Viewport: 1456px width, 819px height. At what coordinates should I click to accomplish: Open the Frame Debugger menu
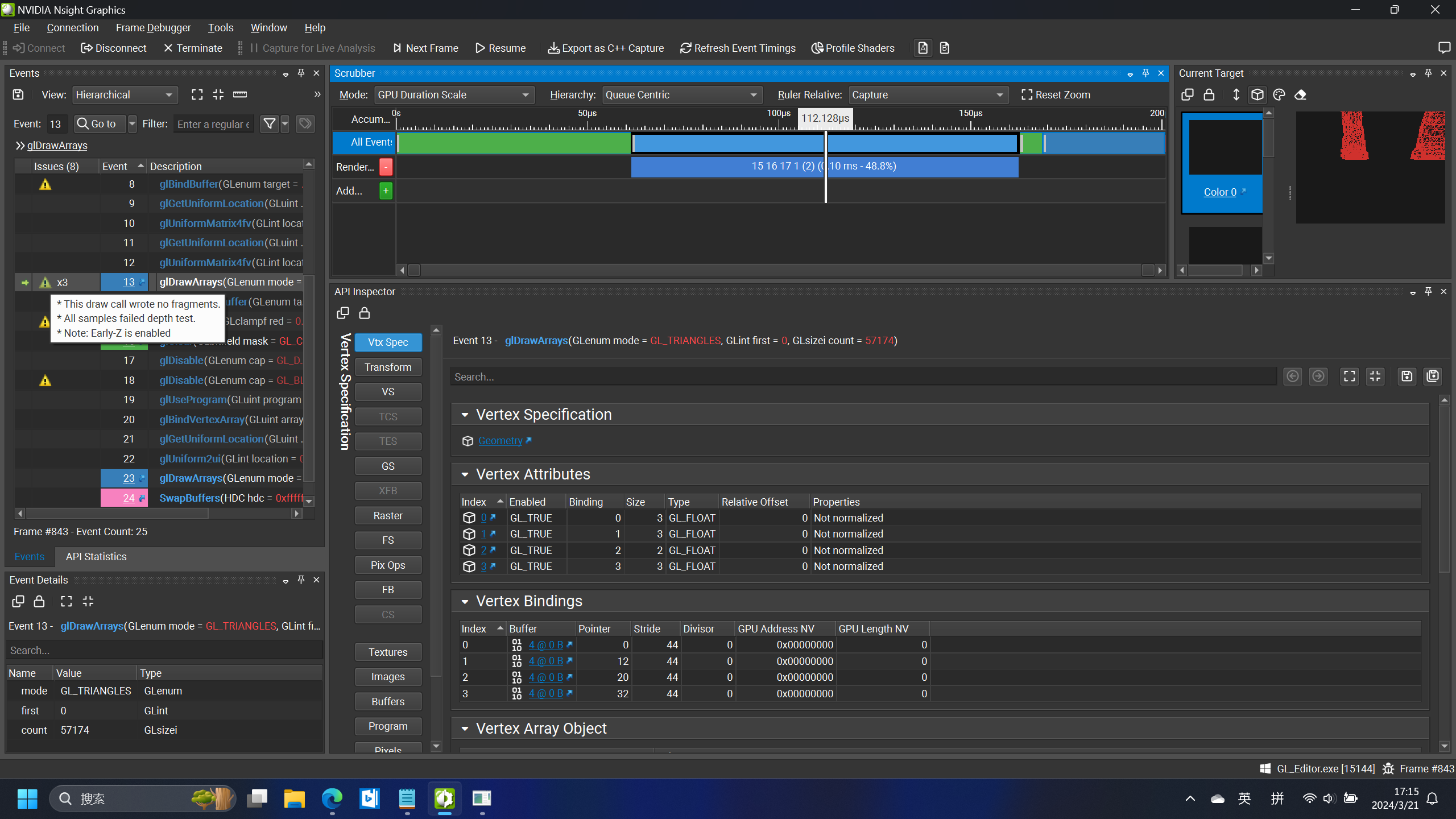[153, 27]
